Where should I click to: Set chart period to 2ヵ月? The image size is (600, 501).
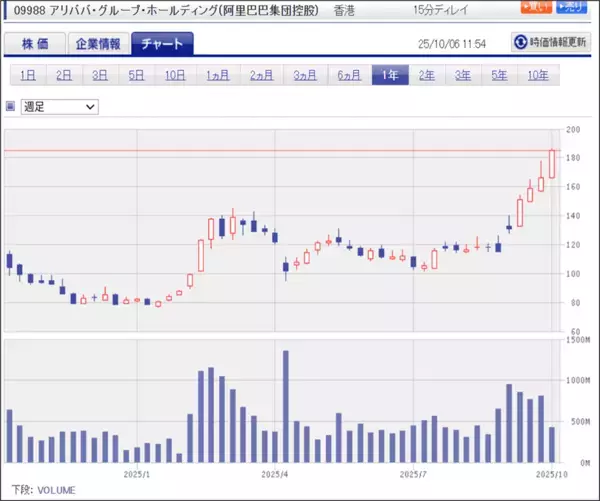(x=262, y=75)
